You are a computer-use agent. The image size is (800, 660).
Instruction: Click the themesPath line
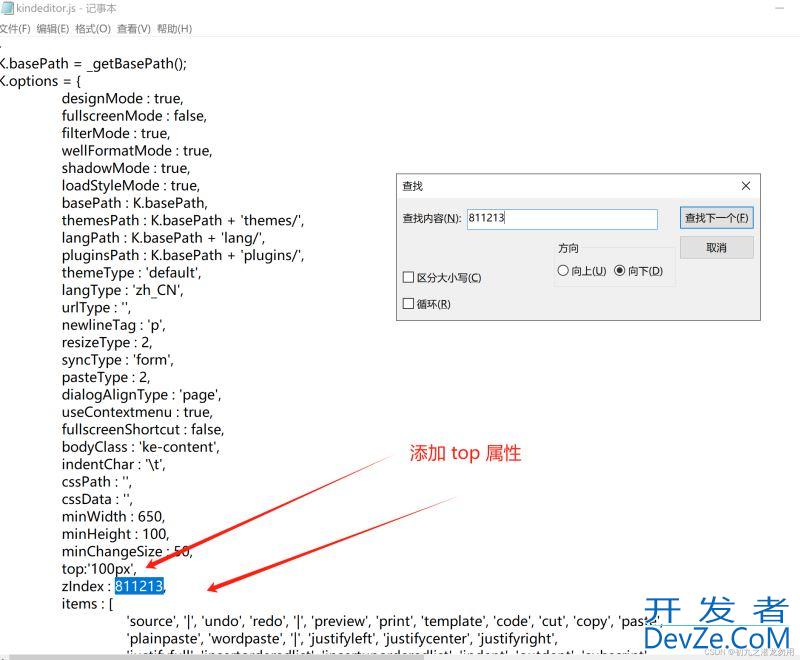183,220
